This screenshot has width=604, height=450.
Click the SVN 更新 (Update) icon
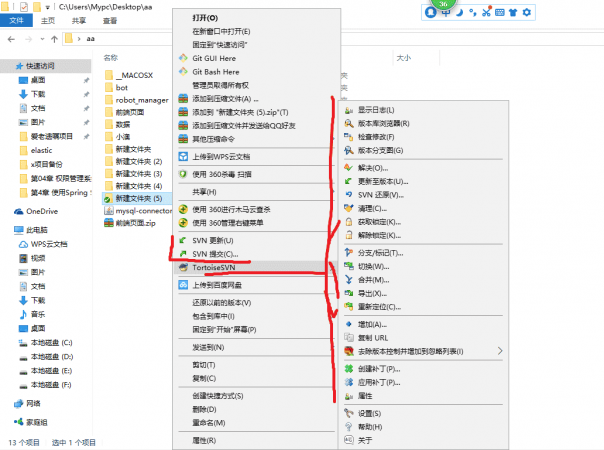(182, 241)
